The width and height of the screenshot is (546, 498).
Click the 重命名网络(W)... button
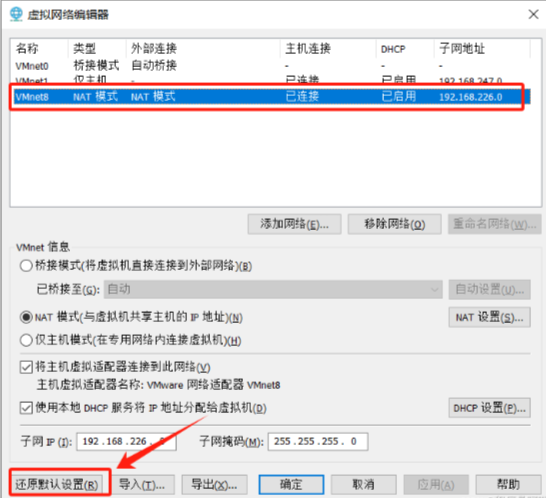494,224
